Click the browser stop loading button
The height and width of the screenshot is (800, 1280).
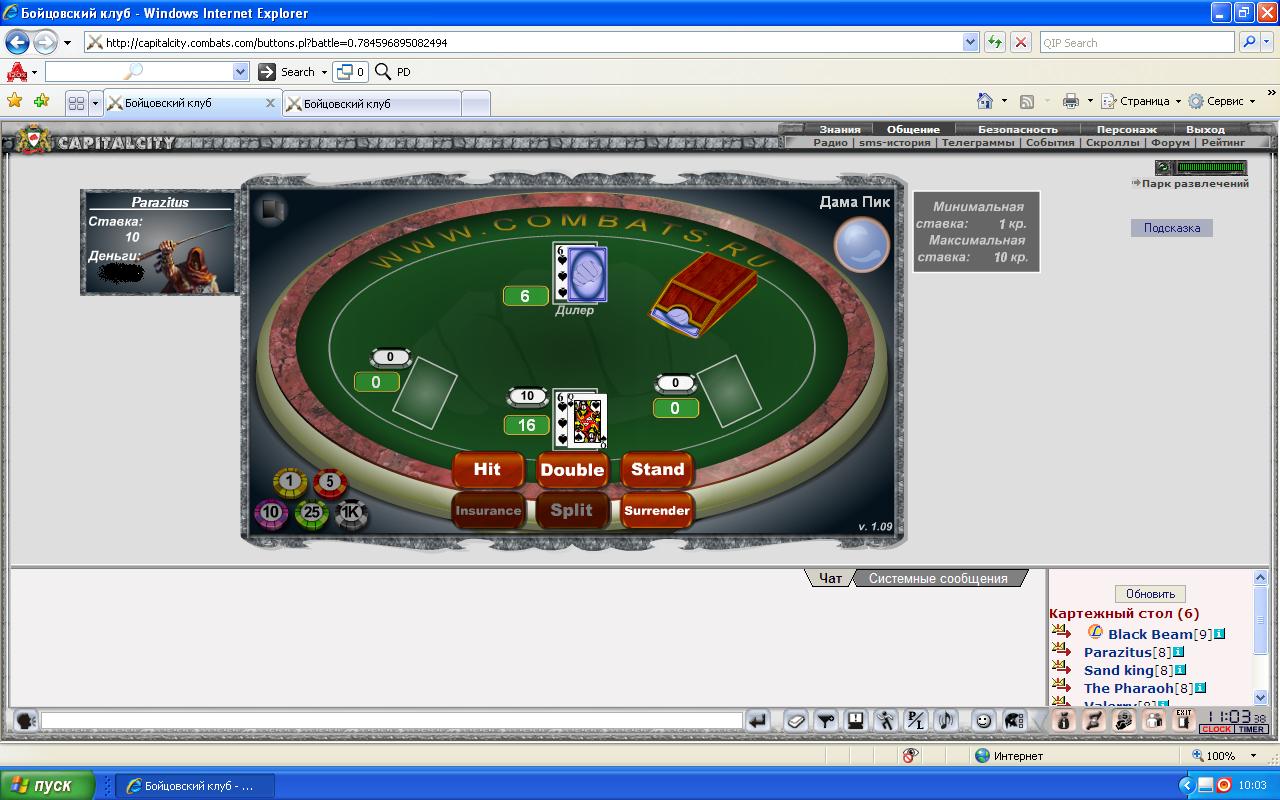pyautogui.click(x=1021, y=43)
